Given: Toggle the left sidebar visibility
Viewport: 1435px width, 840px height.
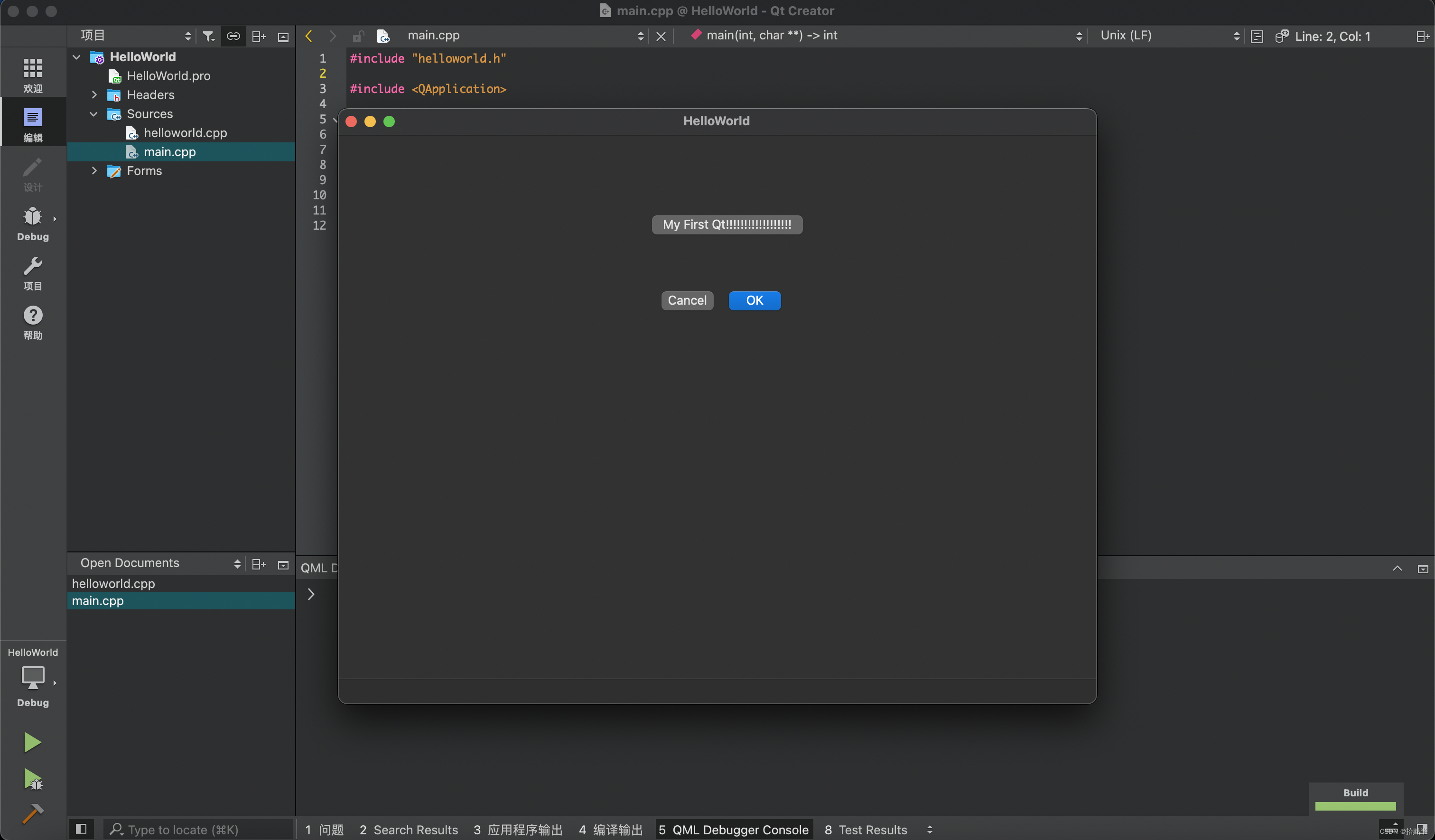Looking at the screenshot, I should (x=81, y=829).
